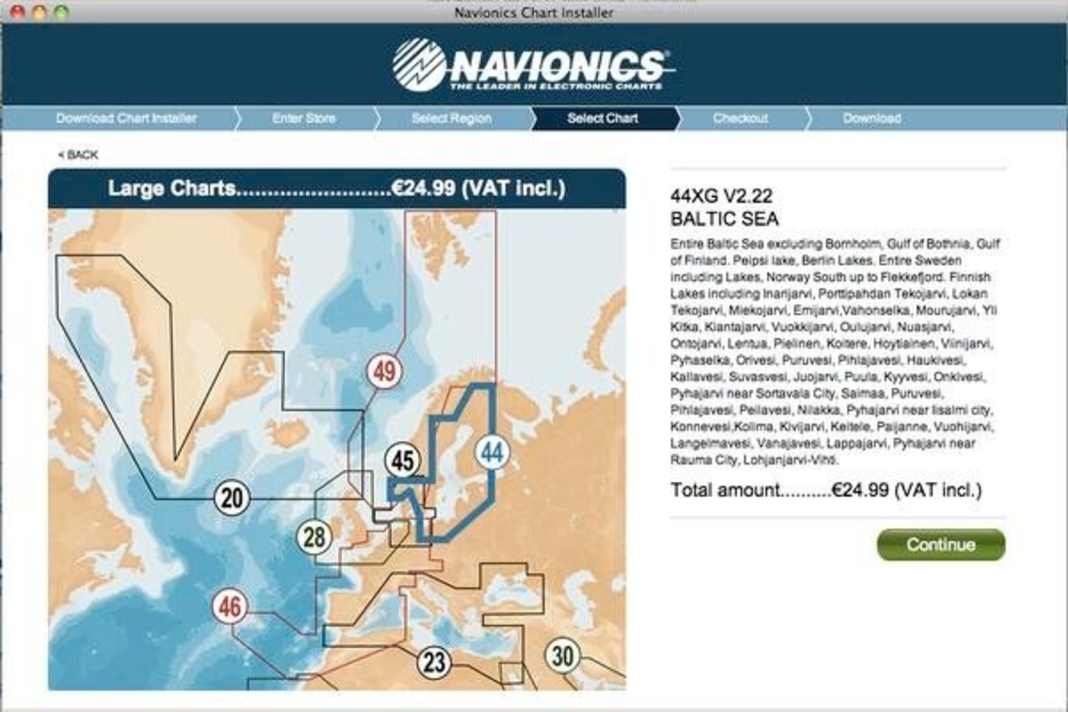Click the BALTIC SEA heading
Viewport: 1068px width, 712px height.
pyautogui.click(x=724, y=219)
